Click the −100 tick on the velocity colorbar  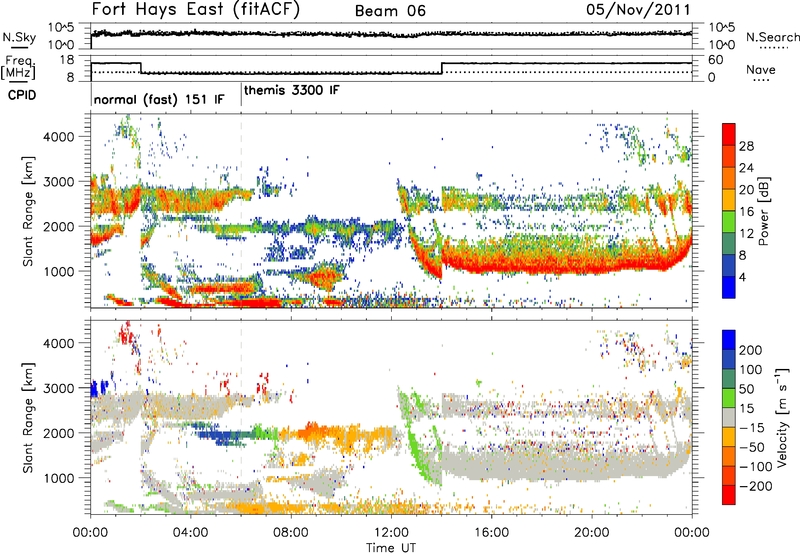[x=755, y=466]
